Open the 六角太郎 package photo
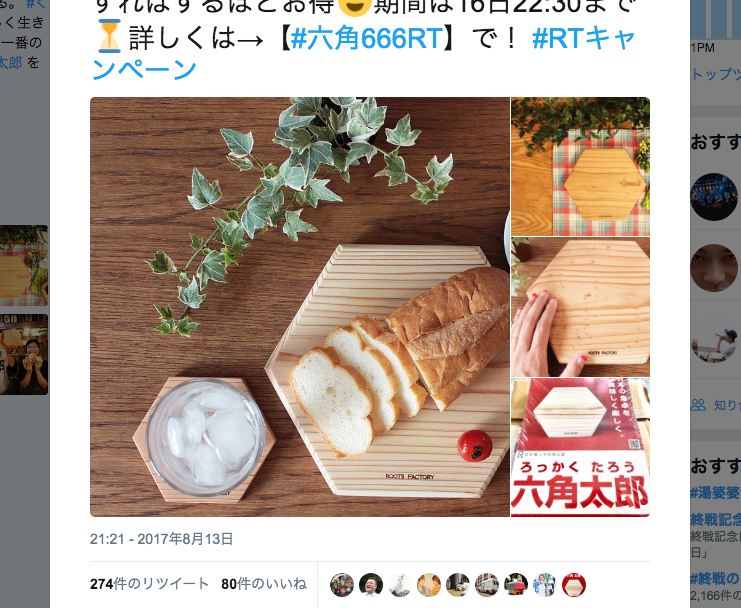The width and height of the screenshot is (741, 608). pyautogui.click(x=580, y=447)
